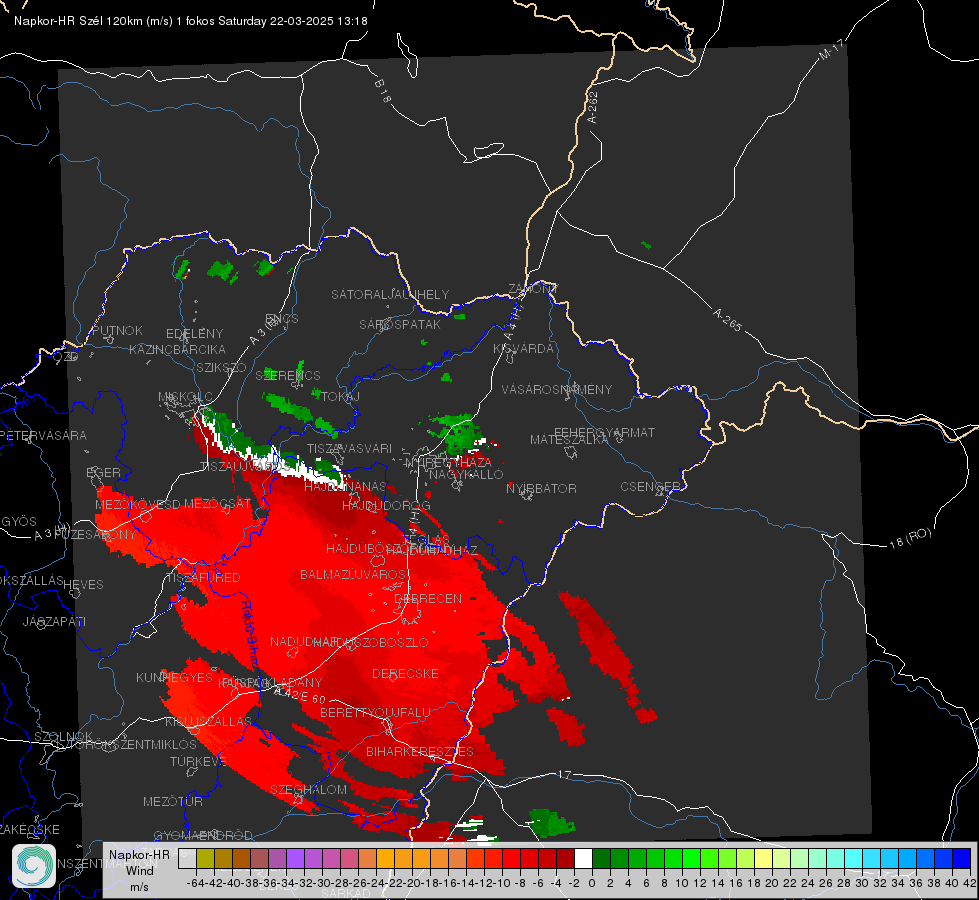
Task: Select the dark blue swatch between 40 and 42
Action: [x=962, y=858]
